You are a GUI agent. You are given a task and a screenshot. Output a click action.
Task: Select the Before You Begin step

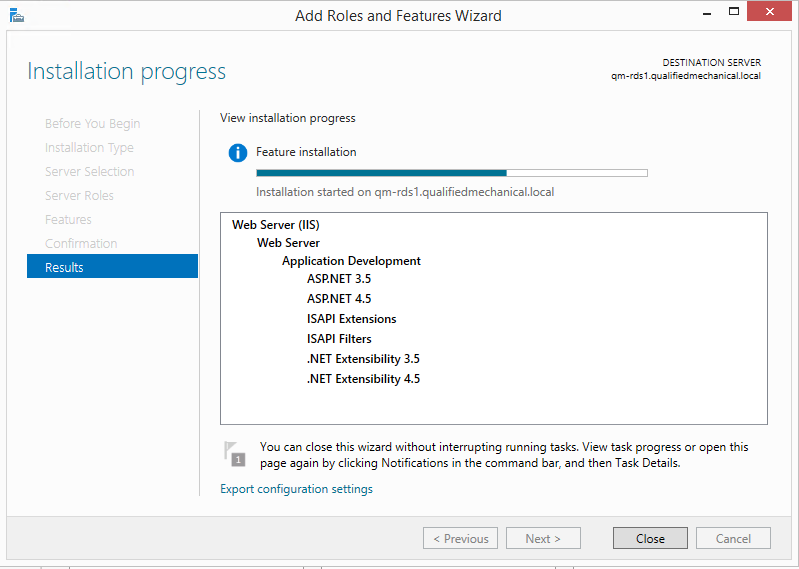pos(92,124)
